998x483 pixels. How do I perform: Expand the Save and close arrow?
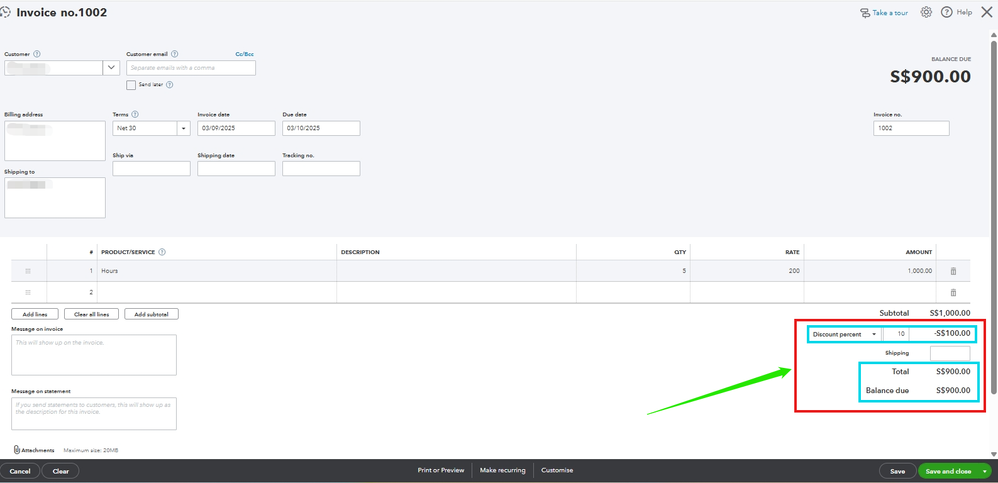[984, 471]
